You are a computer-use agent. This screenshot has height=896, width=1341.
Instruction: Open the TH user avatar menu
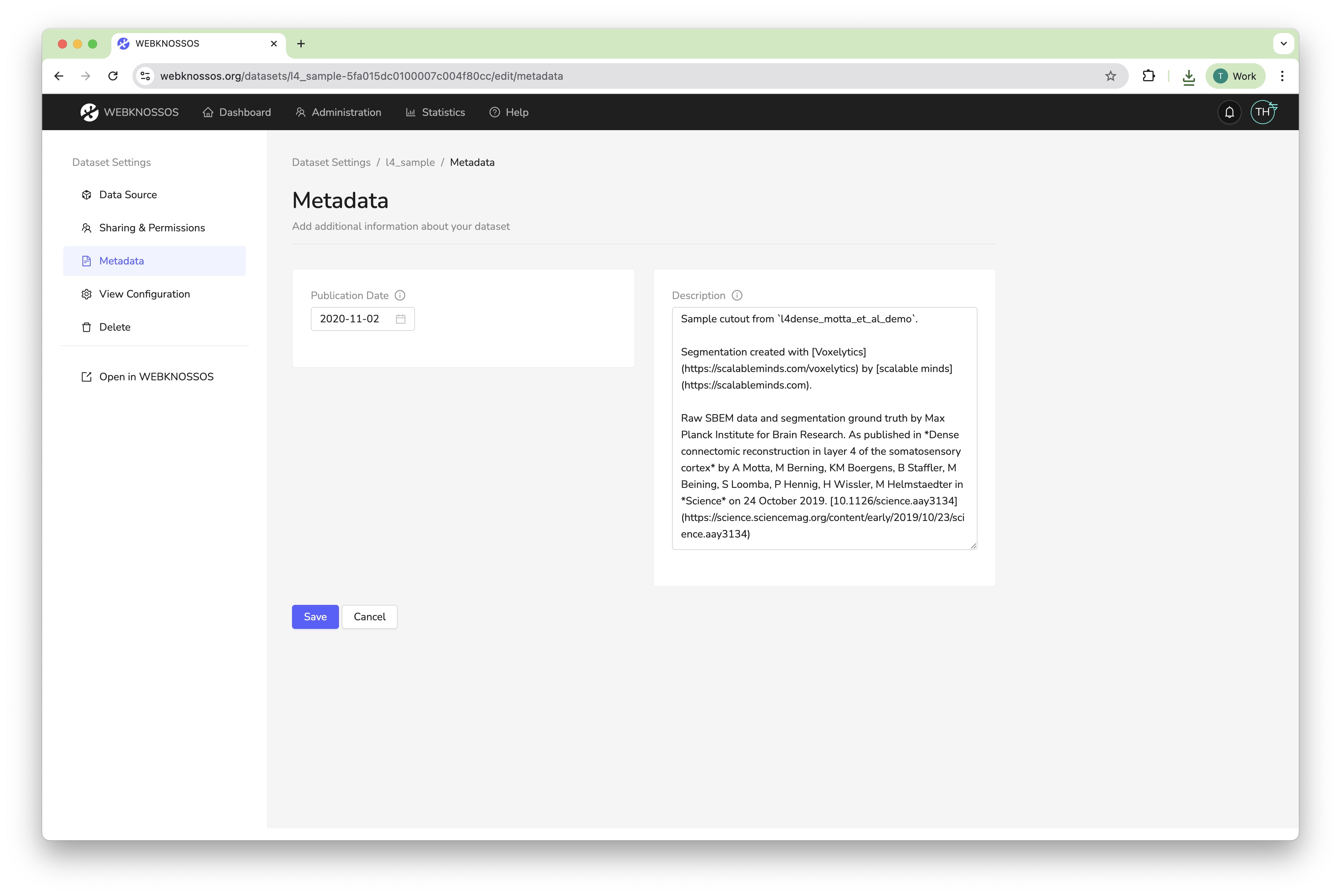point(1262,112)
